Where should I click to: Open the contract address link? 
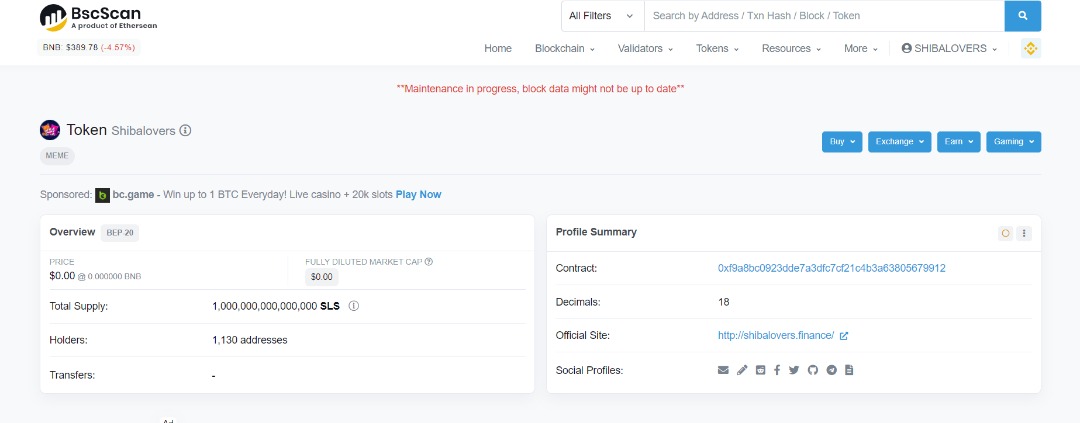831,268
